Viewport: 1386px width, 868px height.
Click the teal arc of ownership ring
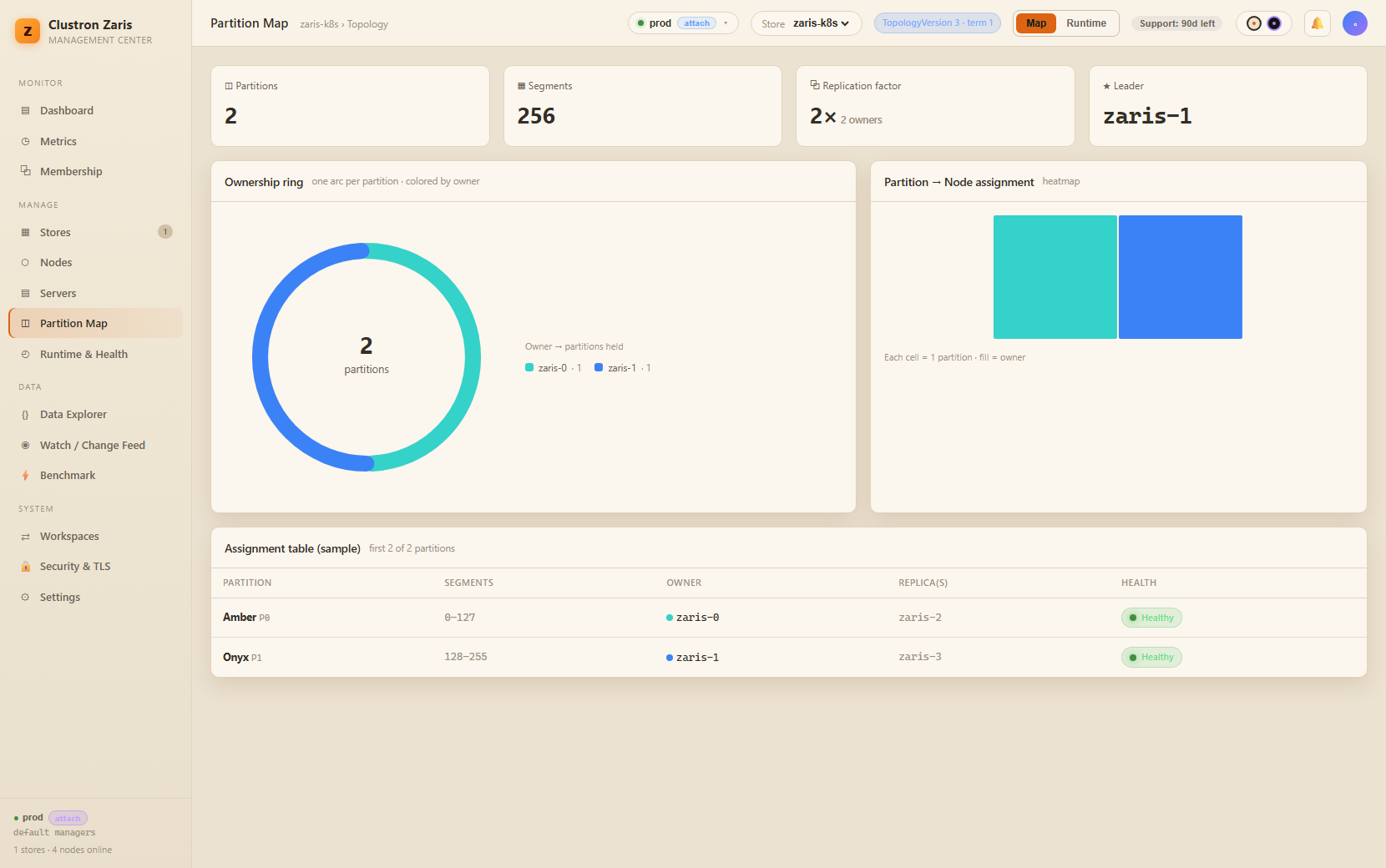pyautogui.click(x=473, y=357)
